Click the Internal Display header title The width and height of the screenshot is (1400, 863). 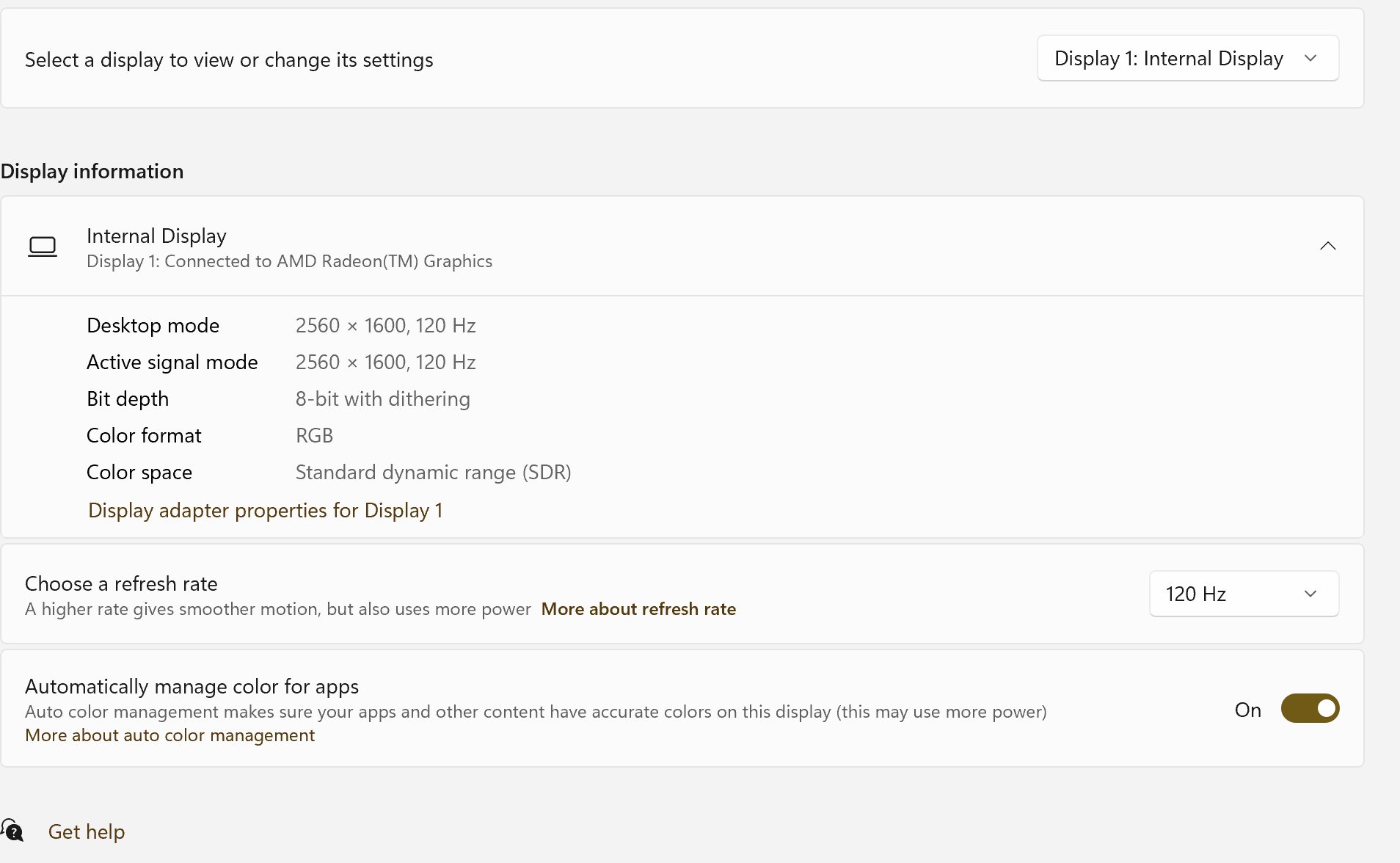156,236
